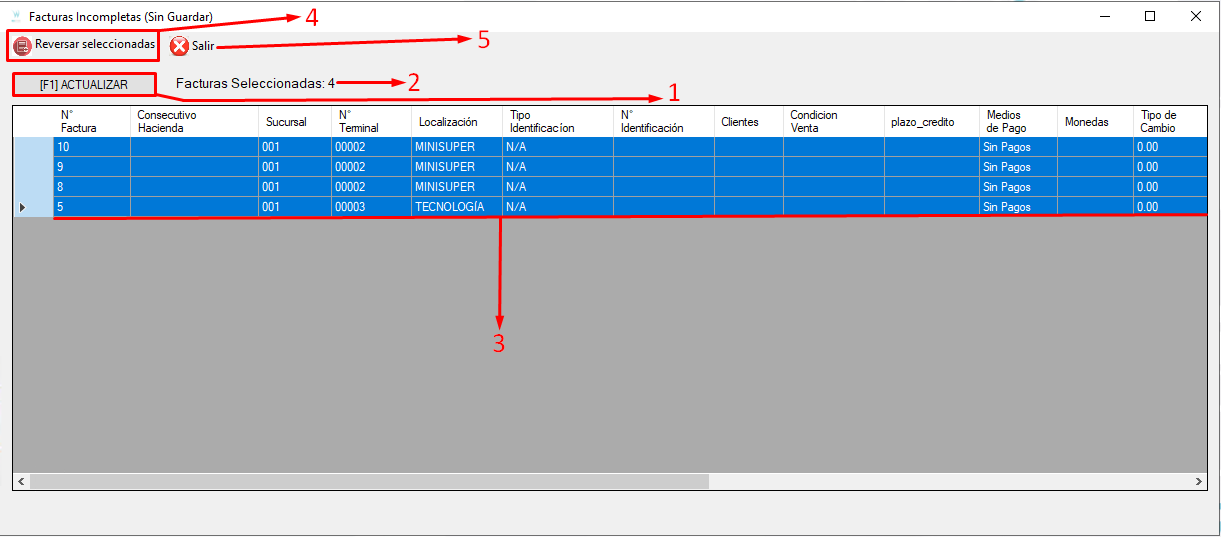The image size is (1221, 537).
Task: Click the horizontal scrollbar thumb
Action: coord(369,482)
